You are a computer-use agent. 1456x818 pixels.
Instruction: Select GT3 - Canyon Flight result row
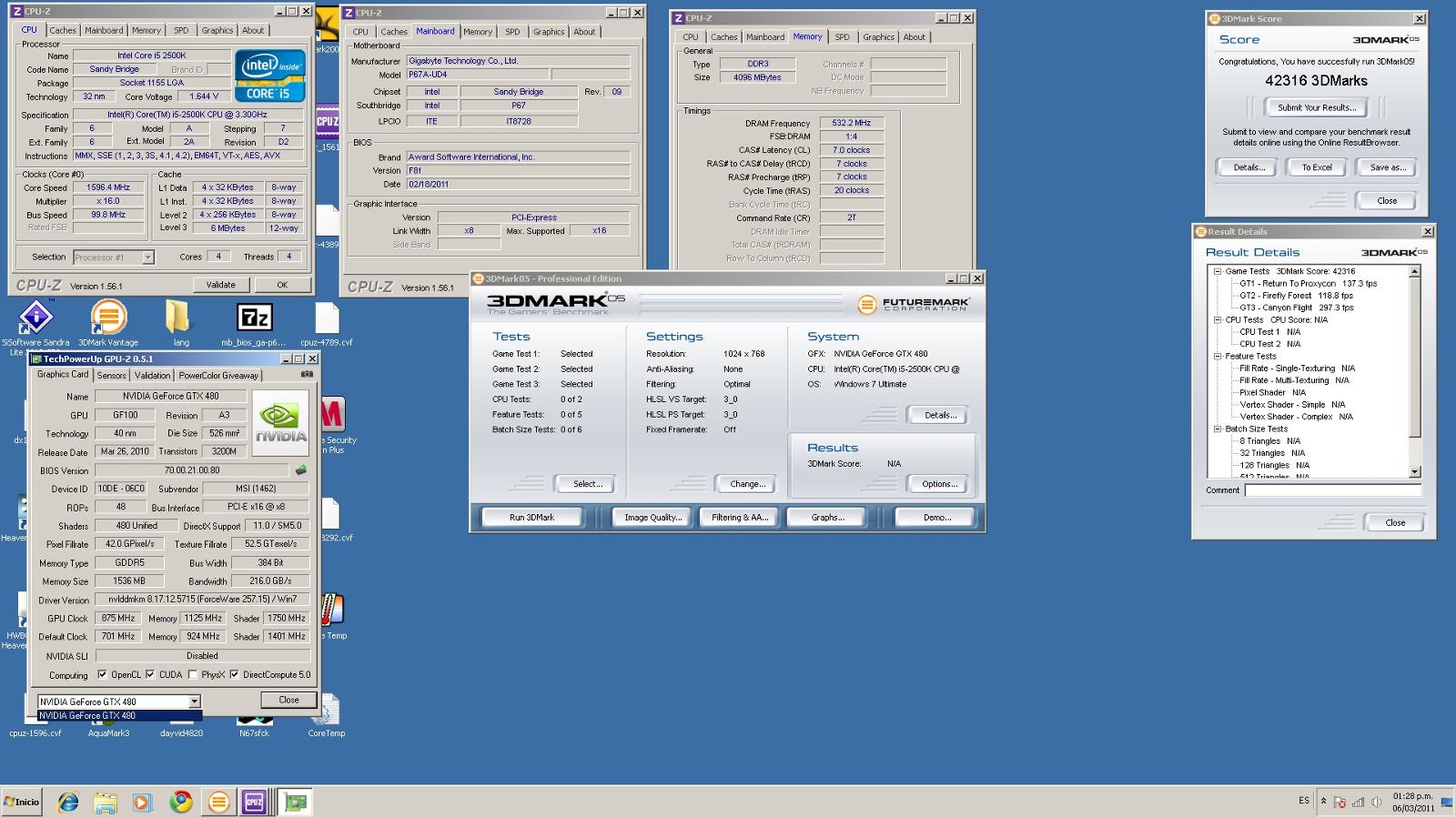1297,308
